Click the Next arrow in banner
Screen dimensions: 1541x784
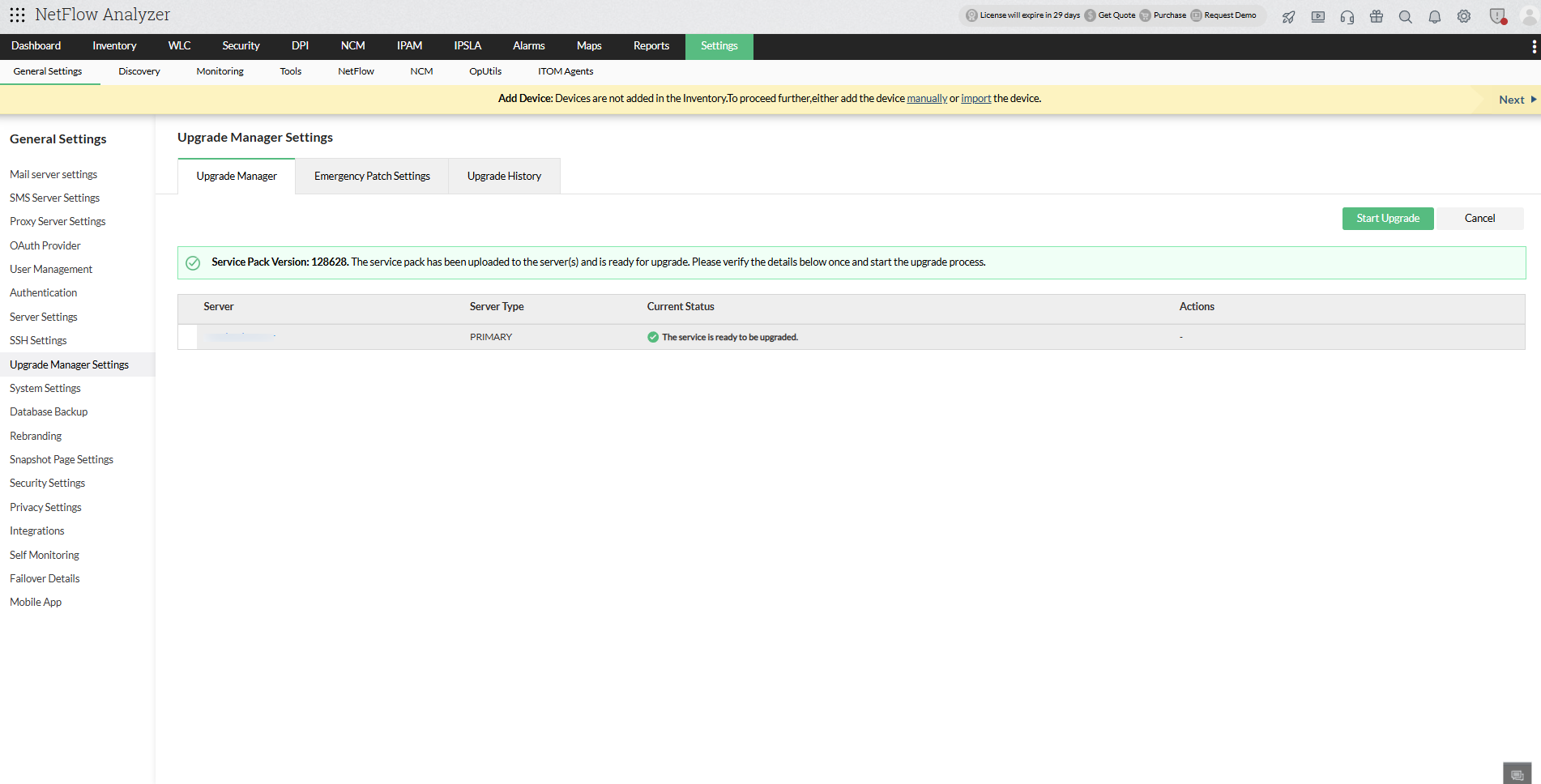pos(1533,100)
